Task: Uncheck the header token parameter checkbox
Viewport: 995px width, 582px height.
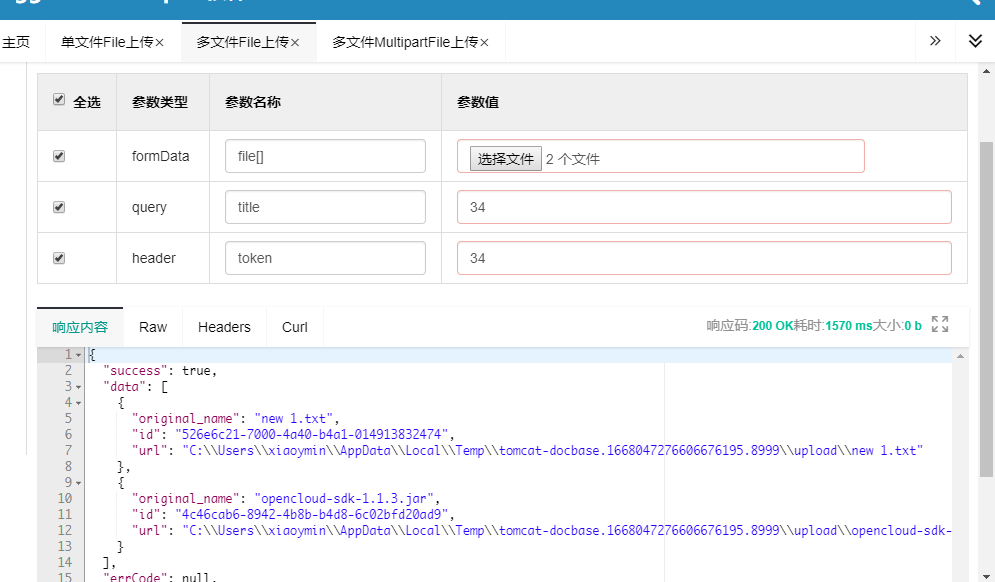Action: pyautogui.click(x=59, y=258)
